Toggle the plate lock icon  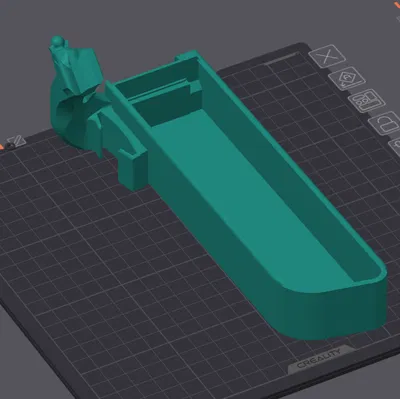(385, 123)
